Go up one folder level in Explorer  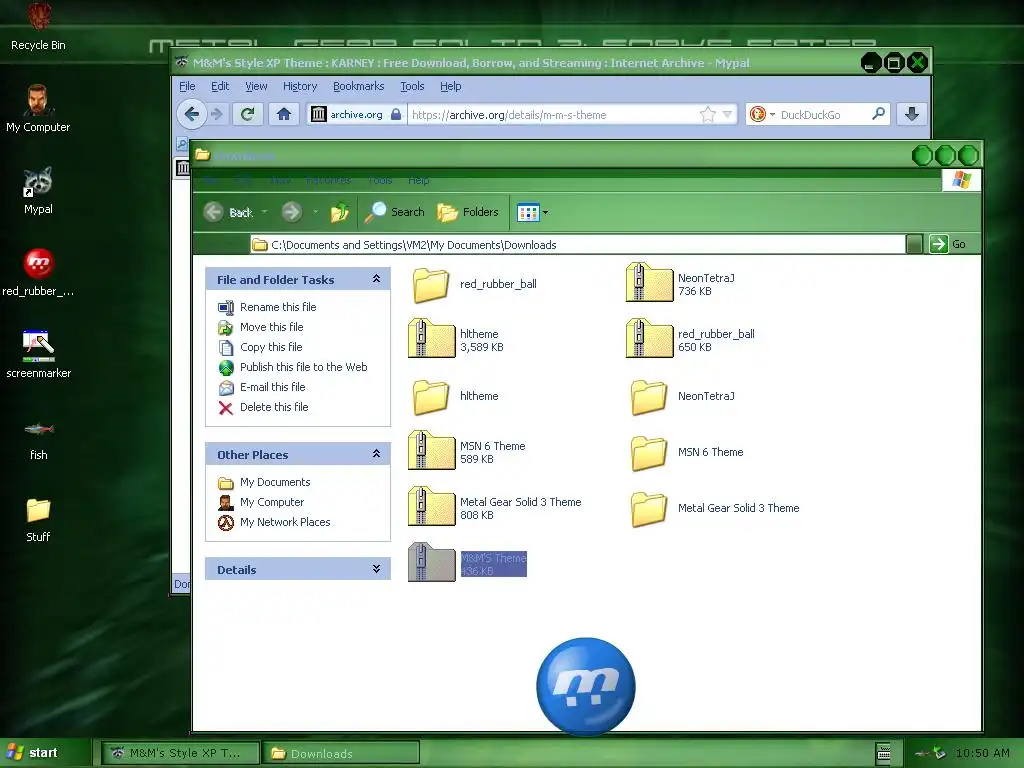(x=339, y=212)
